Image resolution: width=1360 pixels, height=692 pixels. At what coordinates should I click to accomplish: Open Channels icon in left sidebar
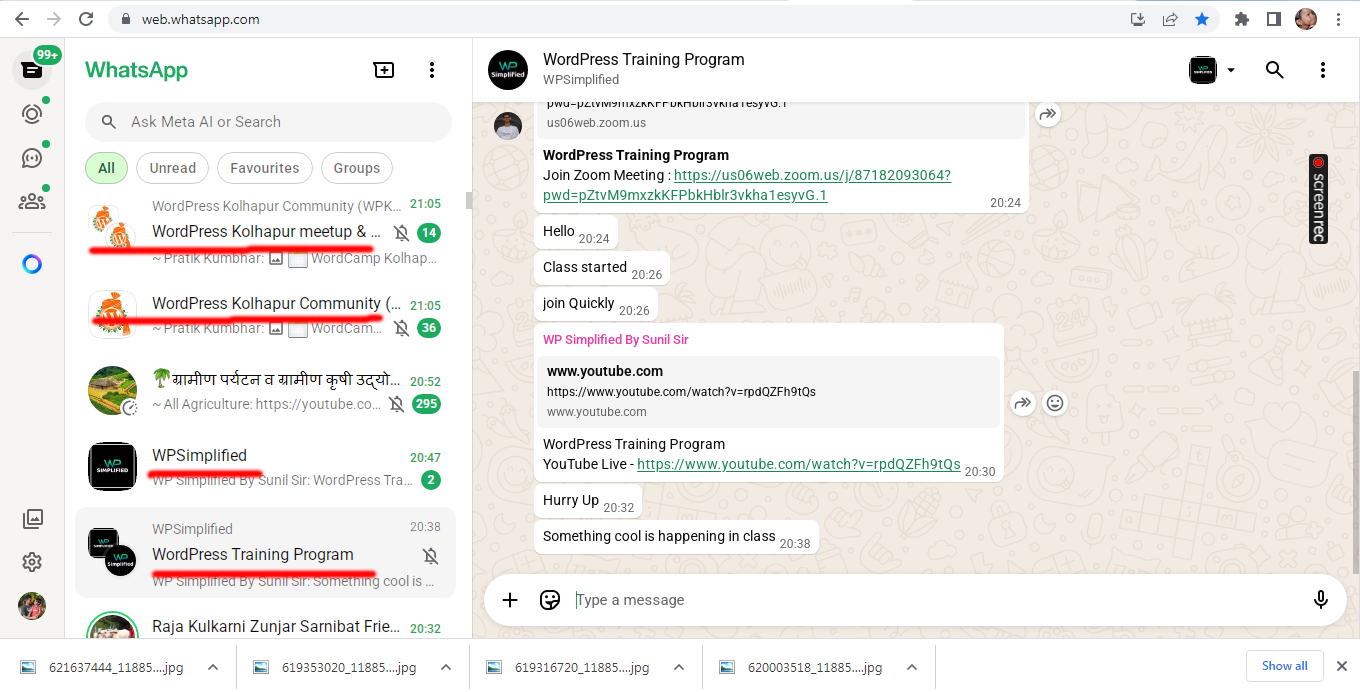click(32, 158)
